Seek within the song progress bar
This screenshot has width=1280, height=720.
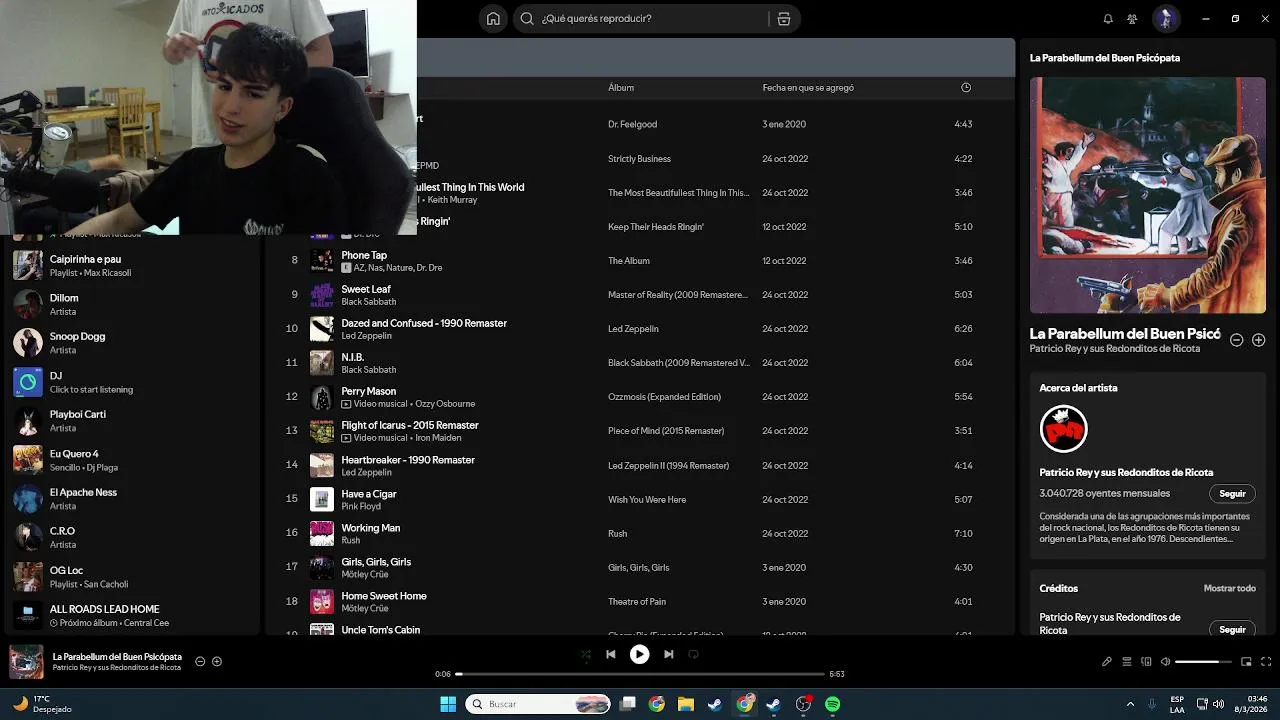[640, 674]
